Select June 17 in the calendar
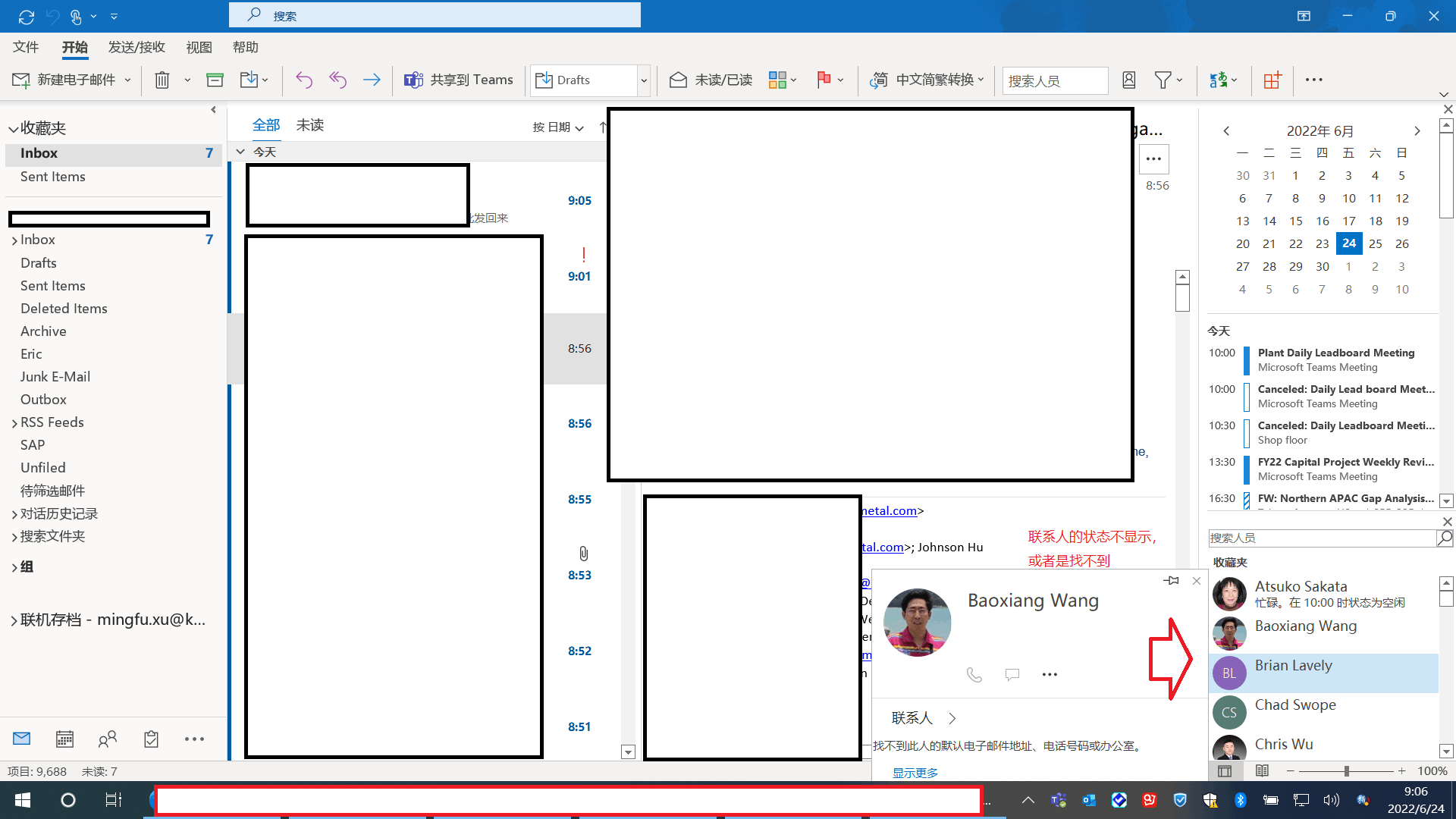1456x819 pixels. [x=1348, y=221]
